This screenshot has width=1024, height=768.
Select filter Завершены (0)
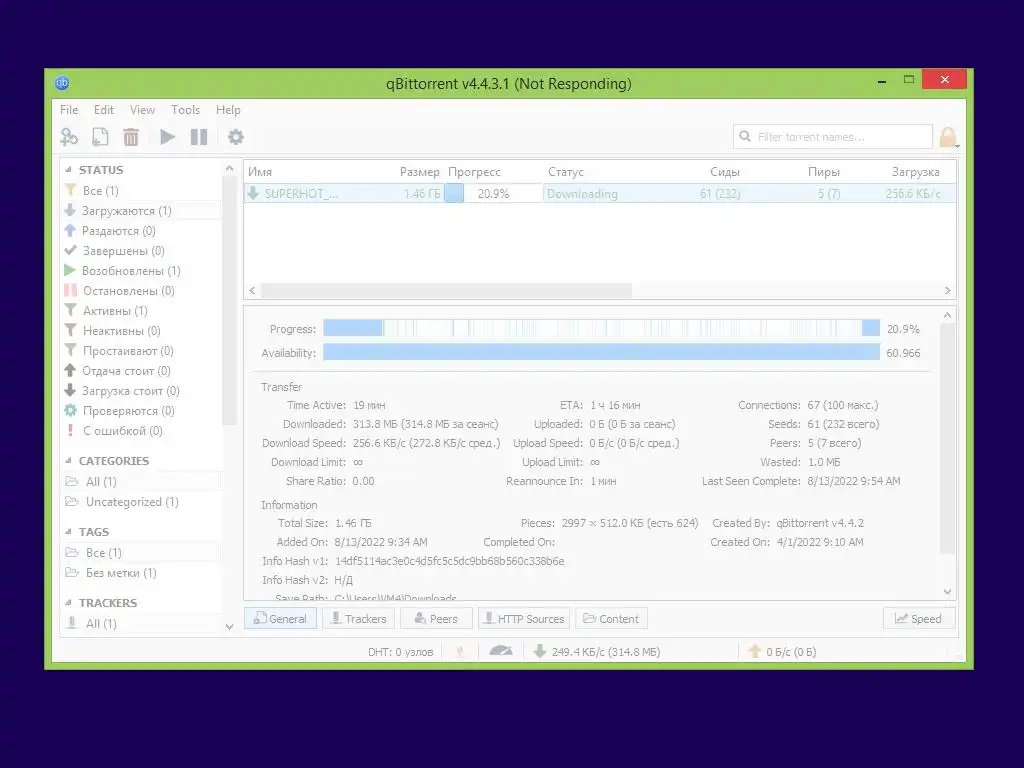tap(141, 251)
